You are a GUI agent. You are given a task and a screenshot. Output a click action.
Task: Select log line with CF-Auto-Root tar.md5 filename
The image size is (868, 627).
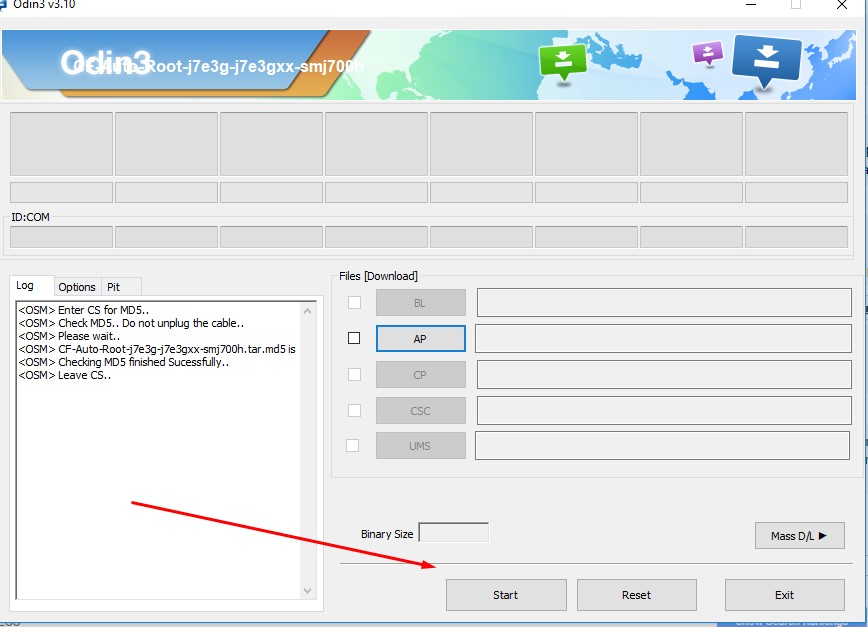pyautogui.click(x=157, y=349)
